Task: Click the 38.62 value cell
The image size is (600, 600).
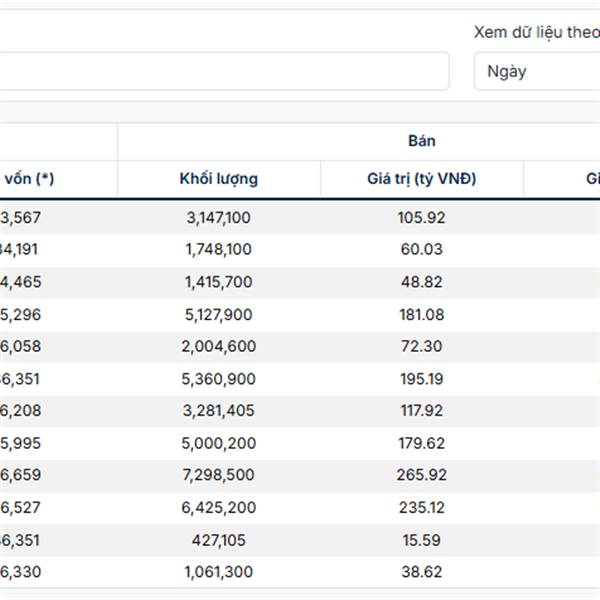Action: tap(421, 572)
